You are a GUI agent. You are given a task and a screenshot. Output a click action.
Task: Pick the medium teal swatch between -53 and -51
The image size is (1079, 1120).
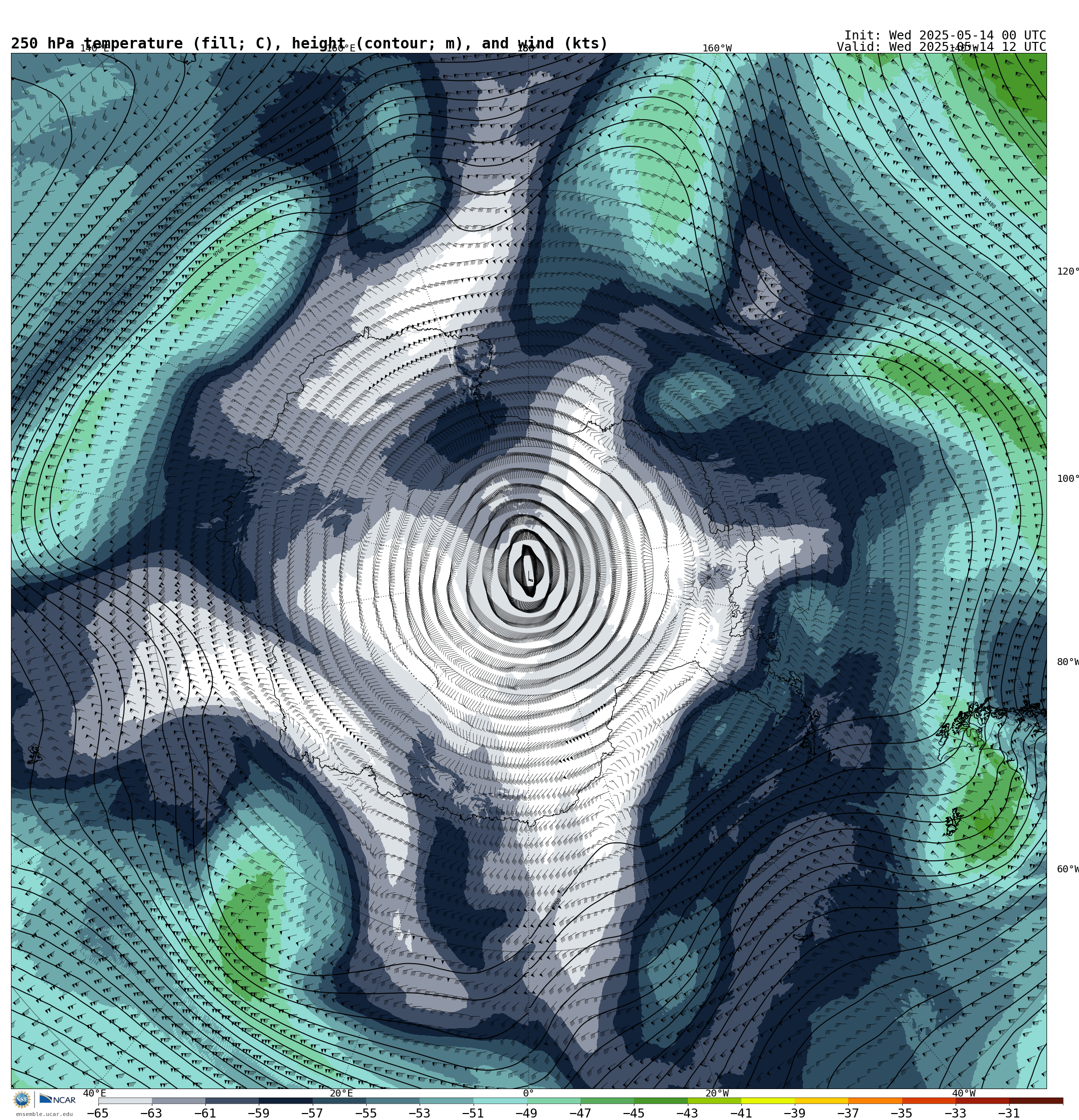pos(447,1101)
